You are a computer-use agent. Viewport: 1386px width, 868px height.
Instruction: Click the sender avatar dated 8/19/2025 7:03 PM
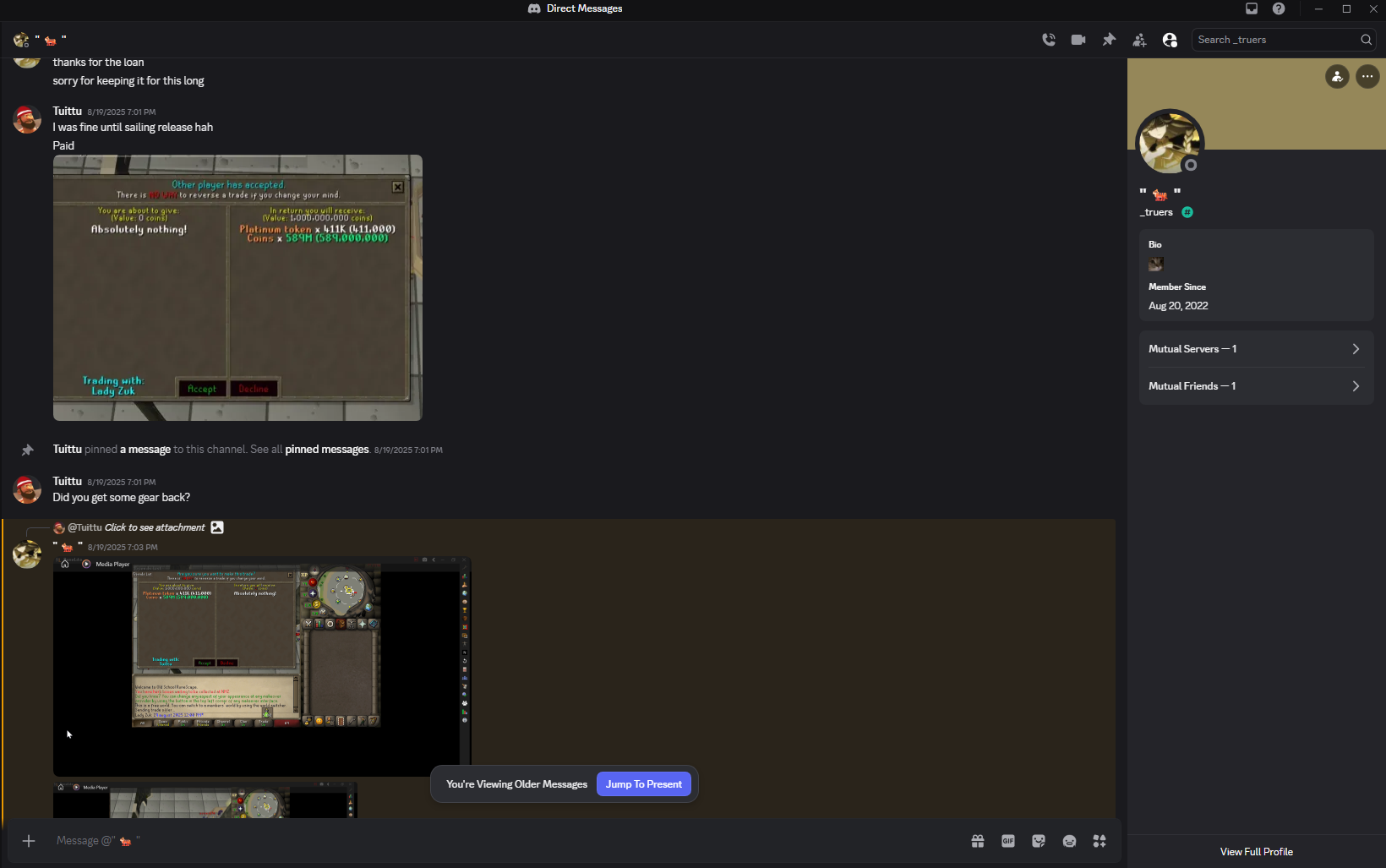[27, 554]
